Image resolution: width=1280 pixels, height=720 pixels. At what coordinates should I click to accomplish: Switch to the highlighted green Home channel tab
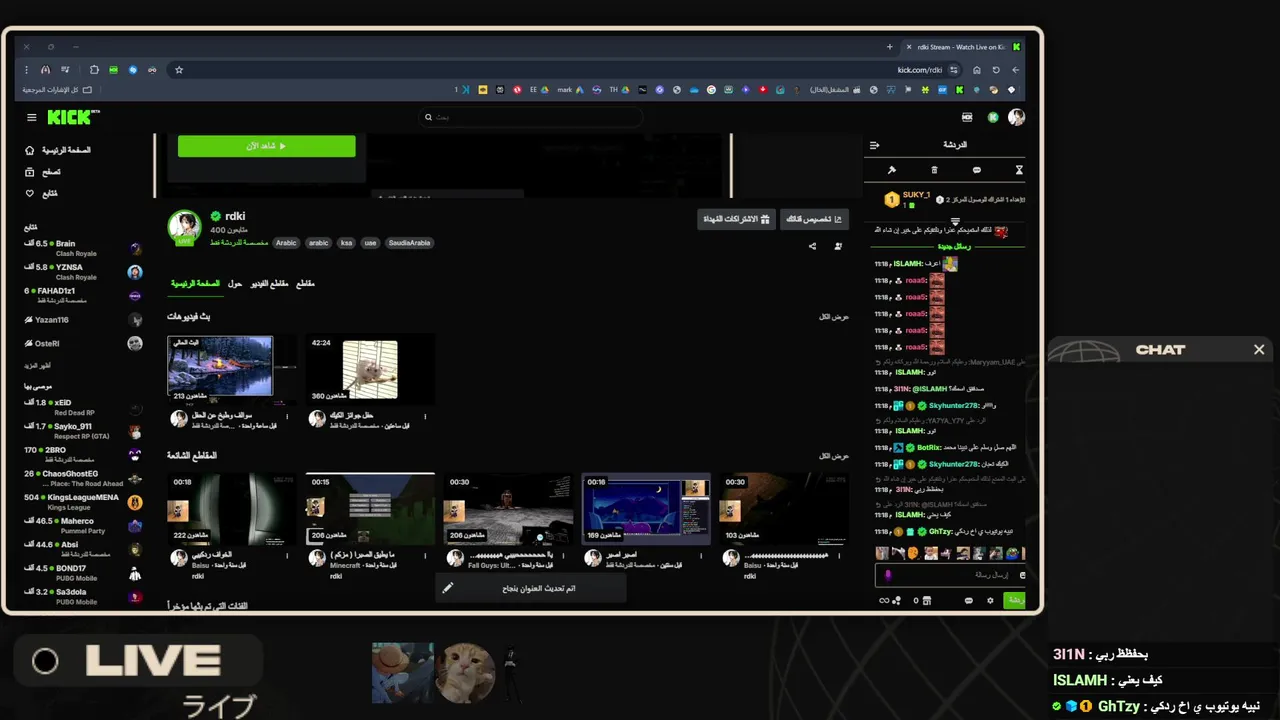coord(195,283)
